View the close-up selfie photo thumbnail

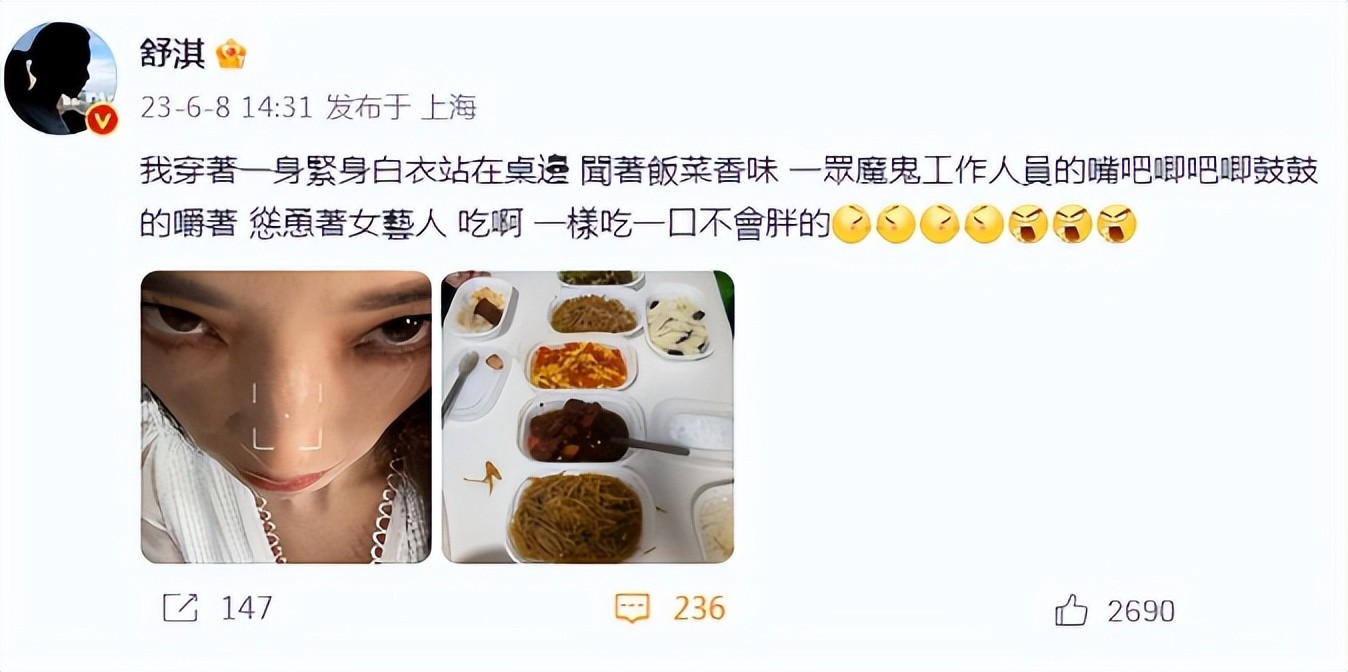(x=286, y=417)
